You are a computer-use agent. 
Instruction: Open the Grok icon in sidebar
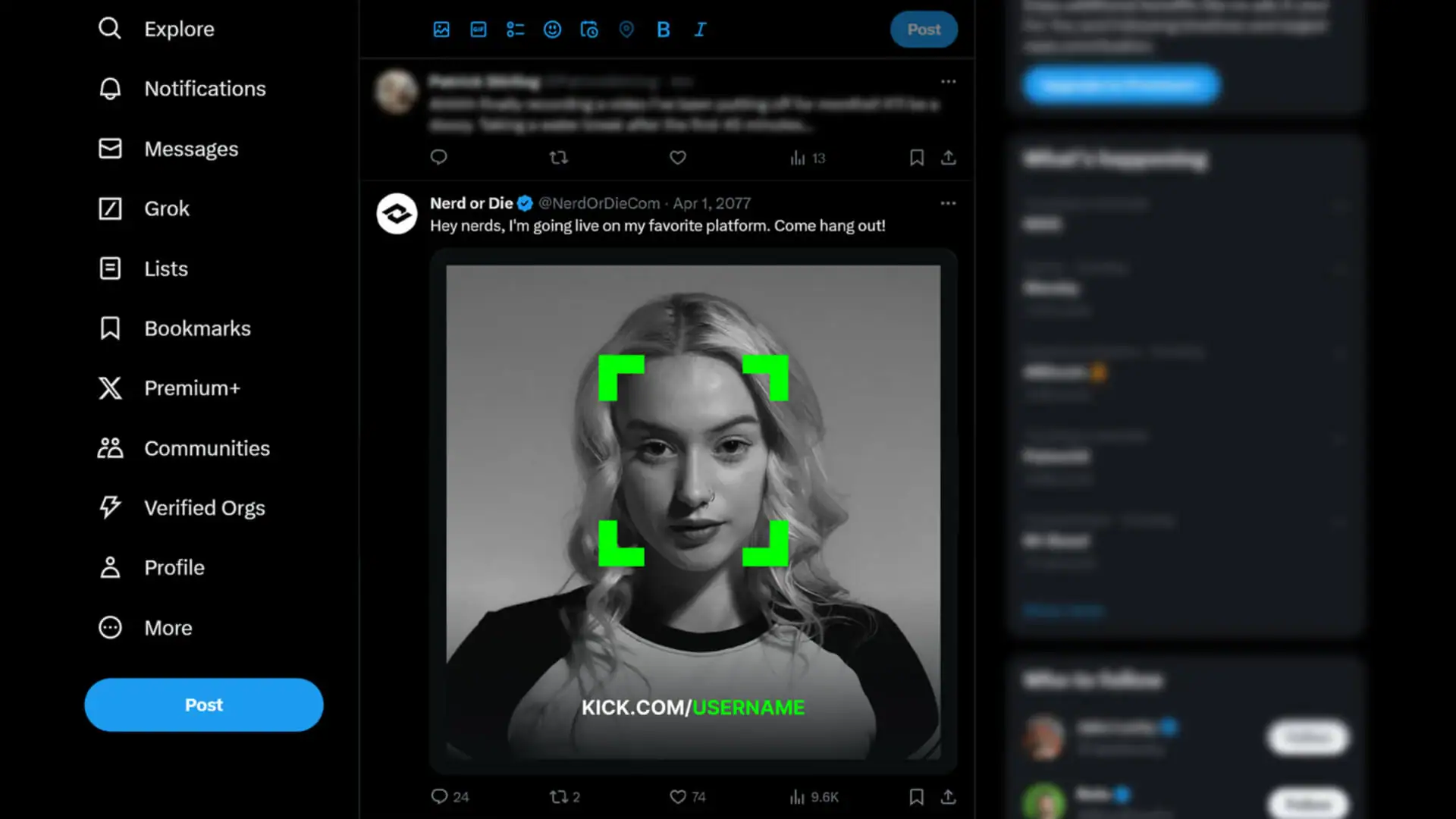pos(110,209)
